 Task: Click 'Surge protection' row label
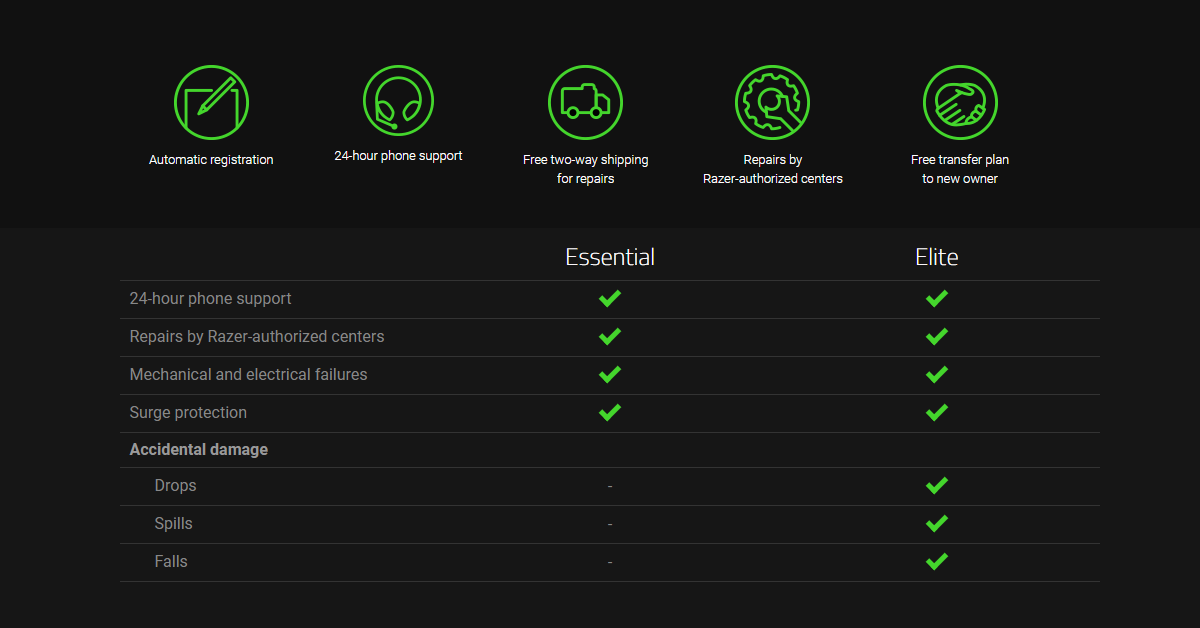point(188,412)
